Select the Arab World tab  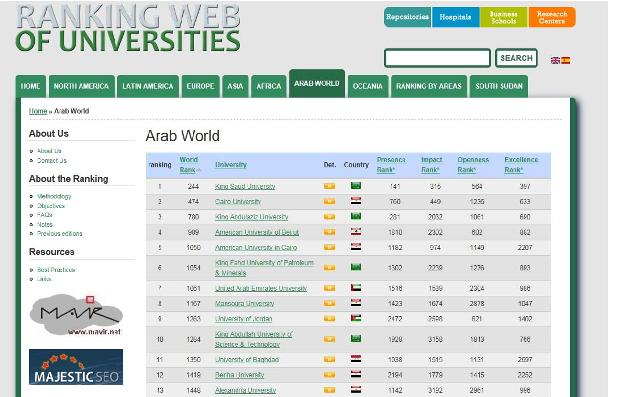[317, 83]
